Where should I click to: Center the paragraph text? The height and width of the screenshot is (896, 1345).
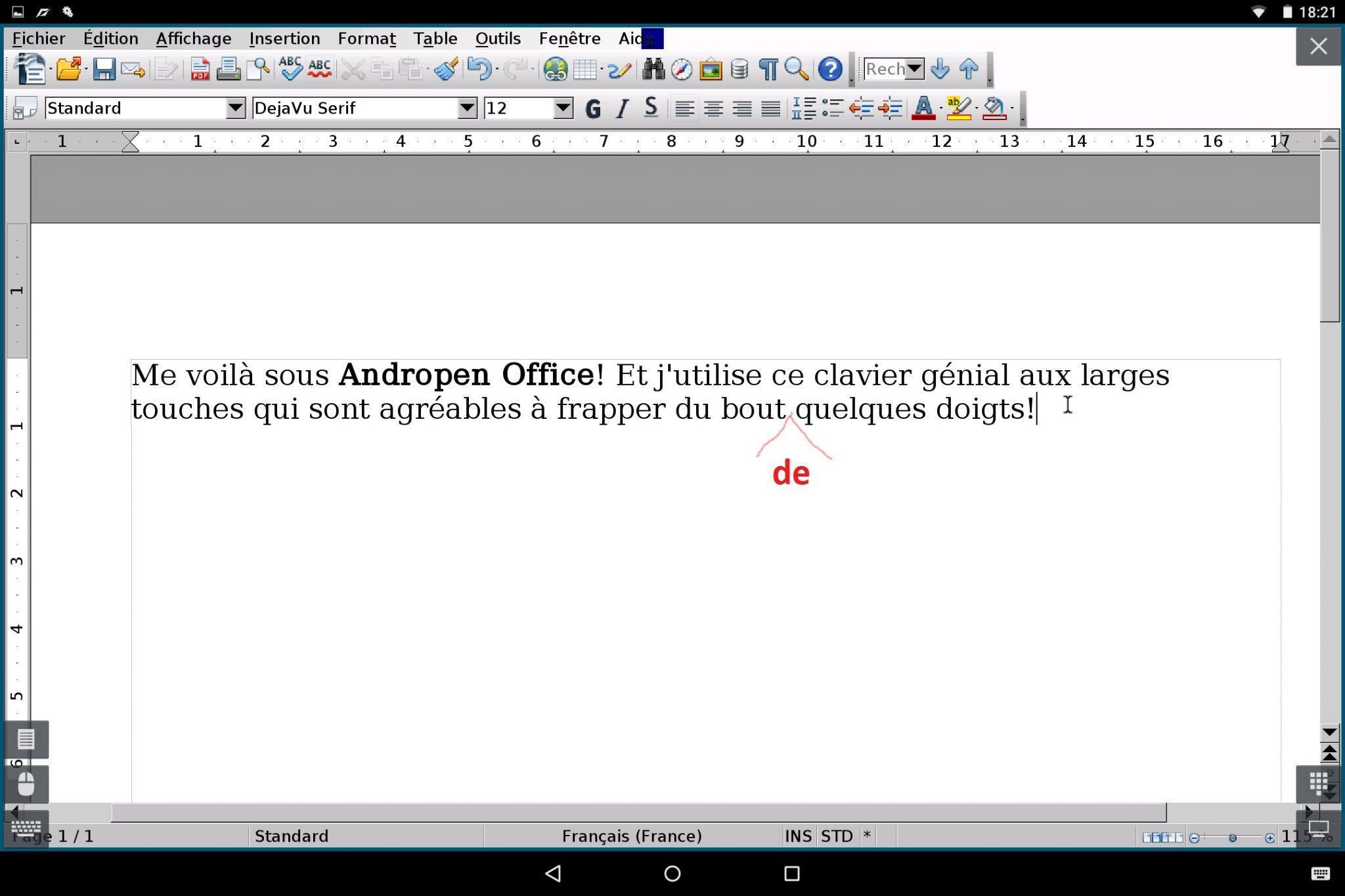[x=713, y=108]
